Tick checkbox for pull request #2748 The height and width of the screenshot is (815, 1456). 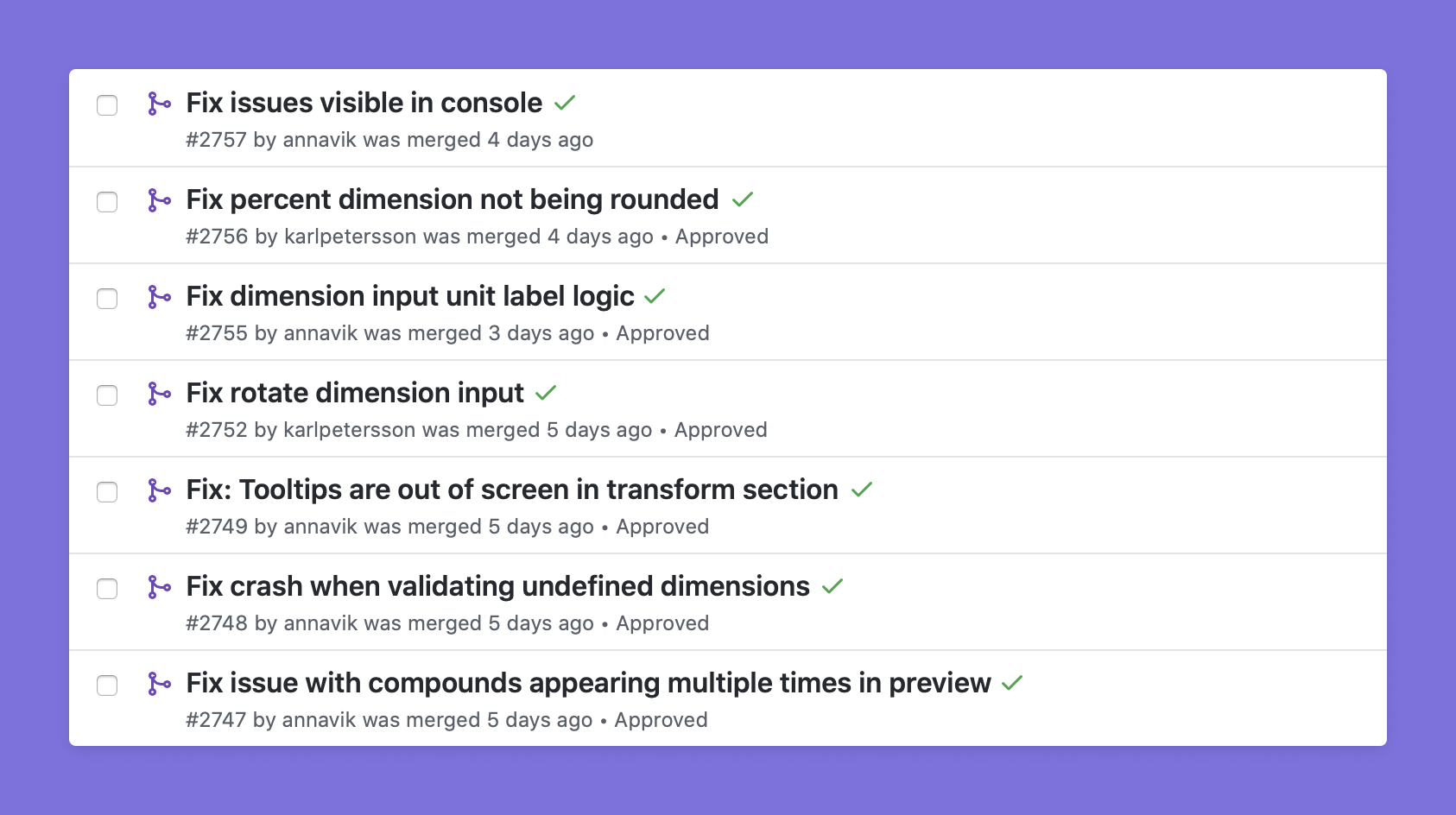point(107,589)
